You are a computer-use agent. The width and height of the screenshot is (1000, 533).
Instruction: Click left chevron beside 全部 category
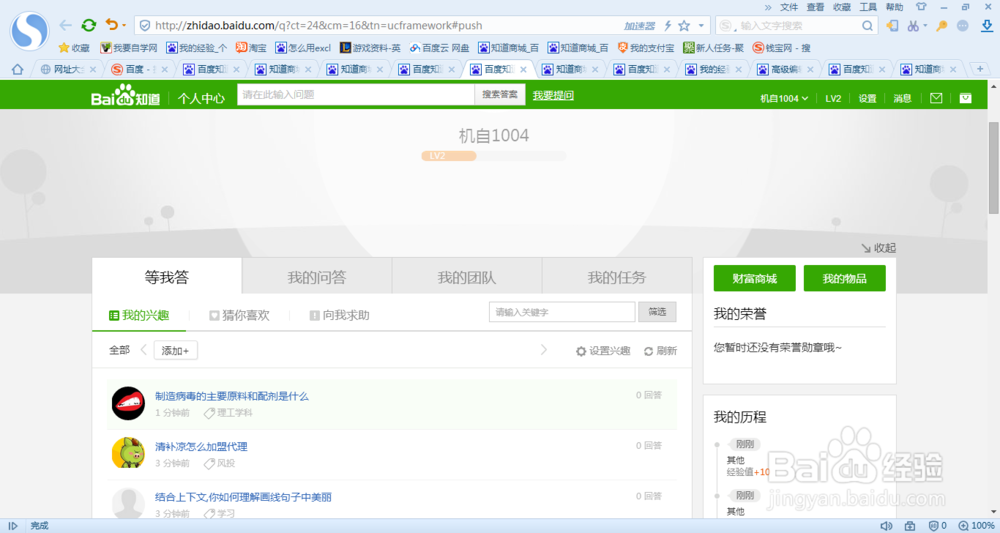click(x=143, y=349)
